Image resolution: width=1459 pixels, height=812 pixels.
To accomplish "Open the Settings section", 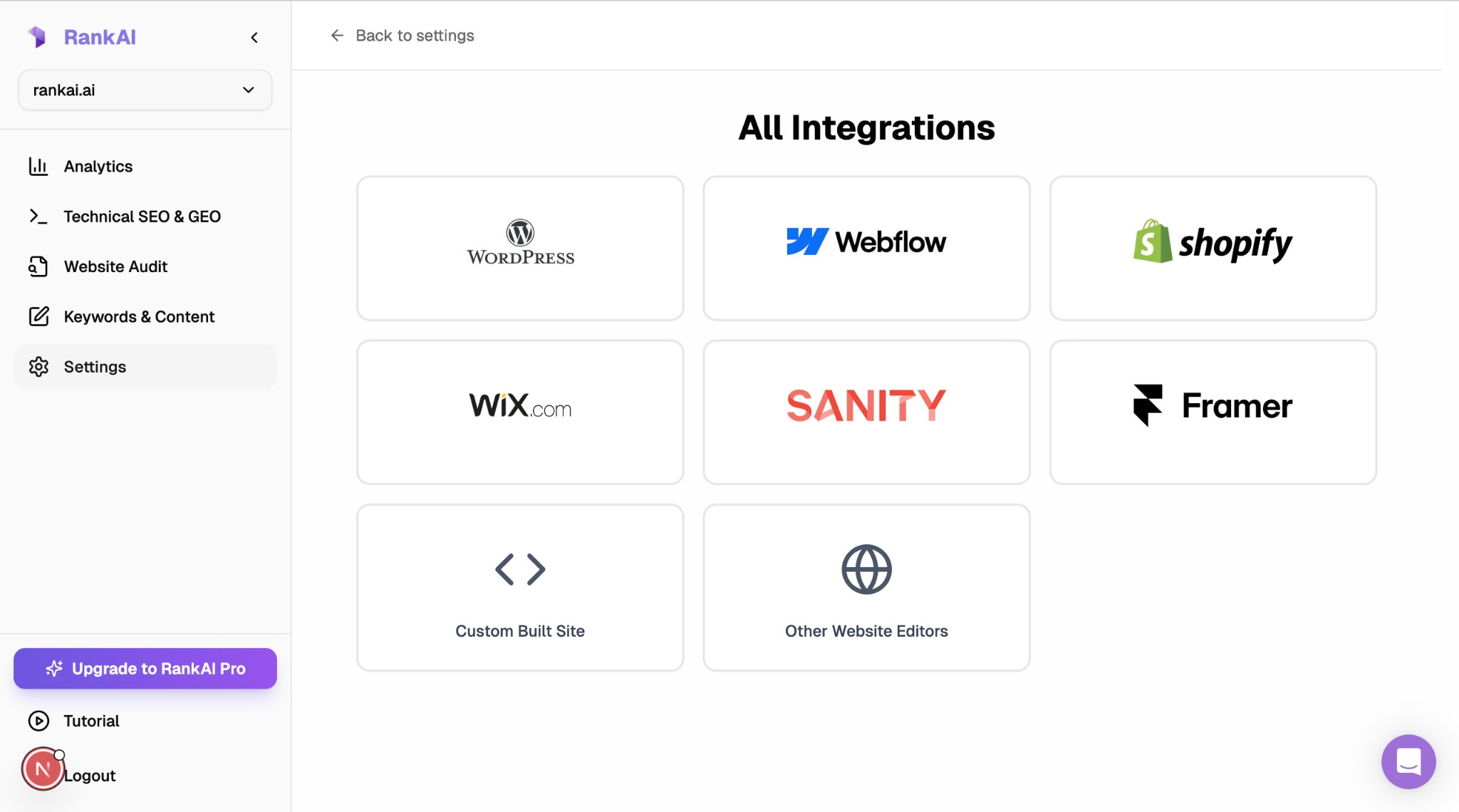I will (x=94, y=366).
